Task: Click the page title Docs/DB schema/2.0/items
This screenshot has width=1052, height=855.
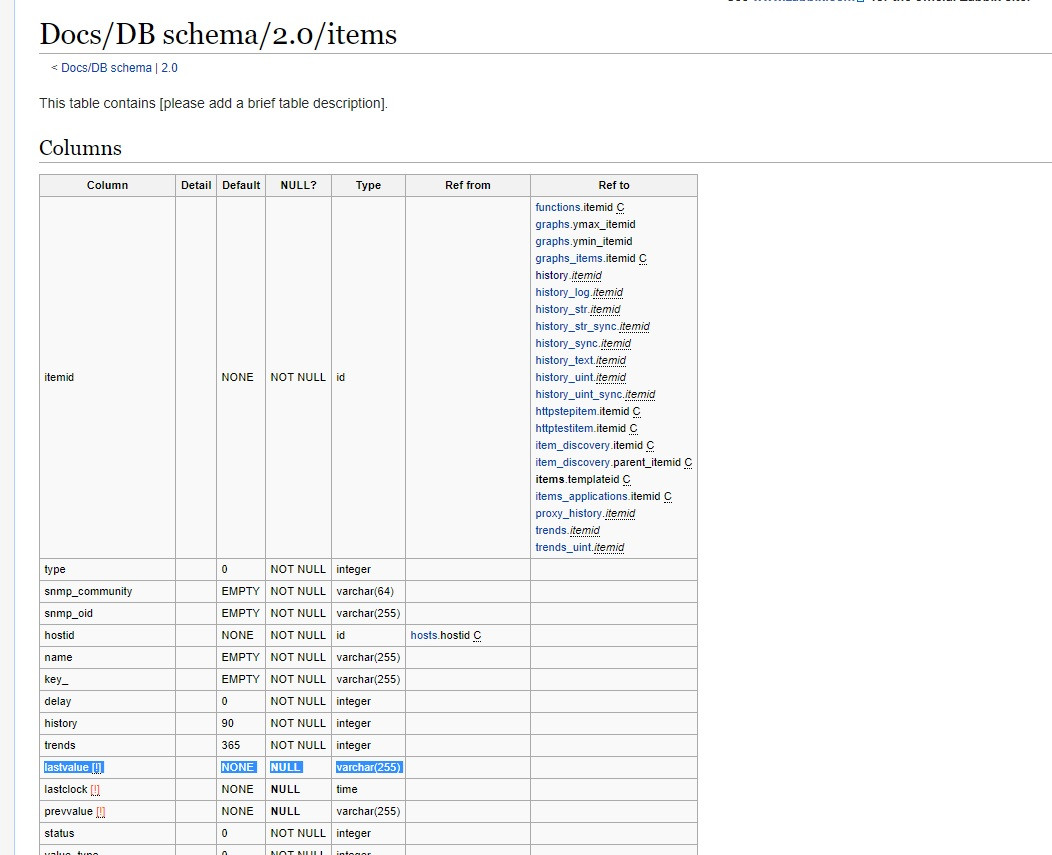Action: (218, 34)
